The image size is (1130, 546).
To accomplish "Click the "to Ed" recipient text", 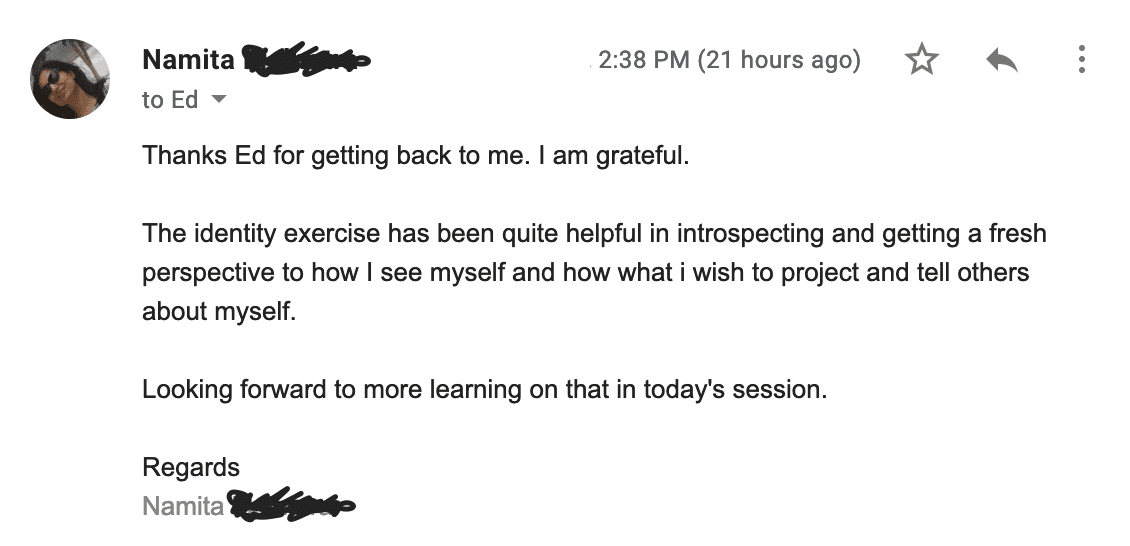I will pos(170,100).
